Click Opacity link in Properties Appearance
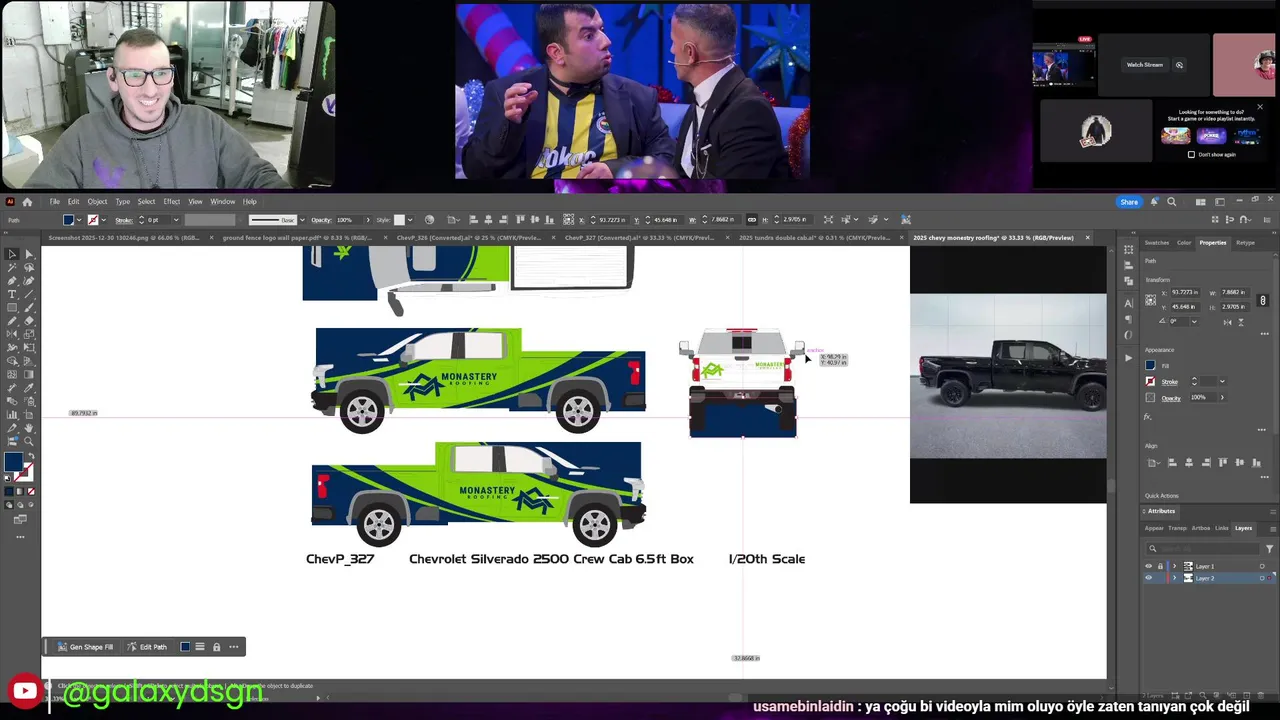This screenshot has width=1280, height=720. pyautogui.click(x=1171, y=398)
